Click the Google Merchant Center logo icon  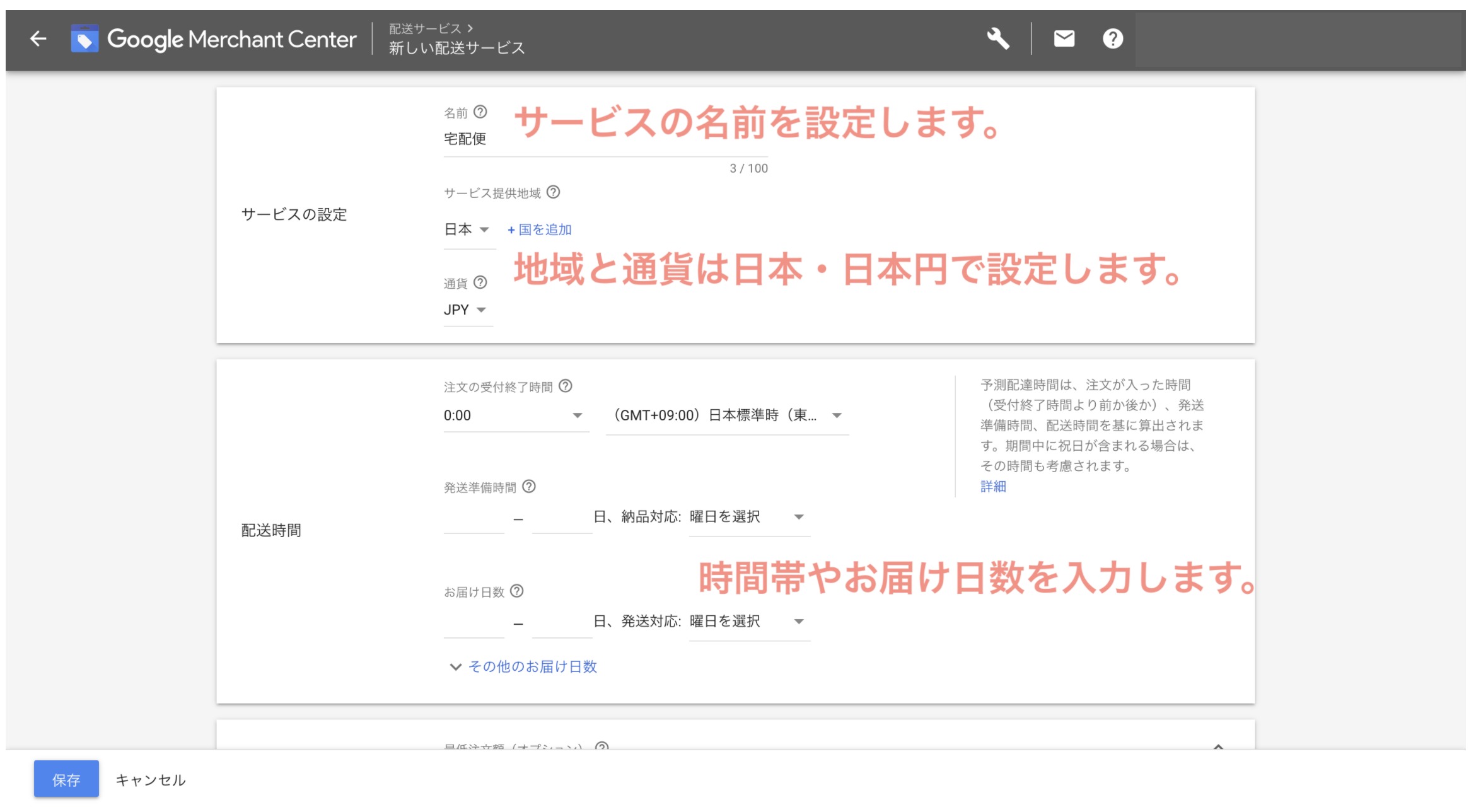click(84, 38)
